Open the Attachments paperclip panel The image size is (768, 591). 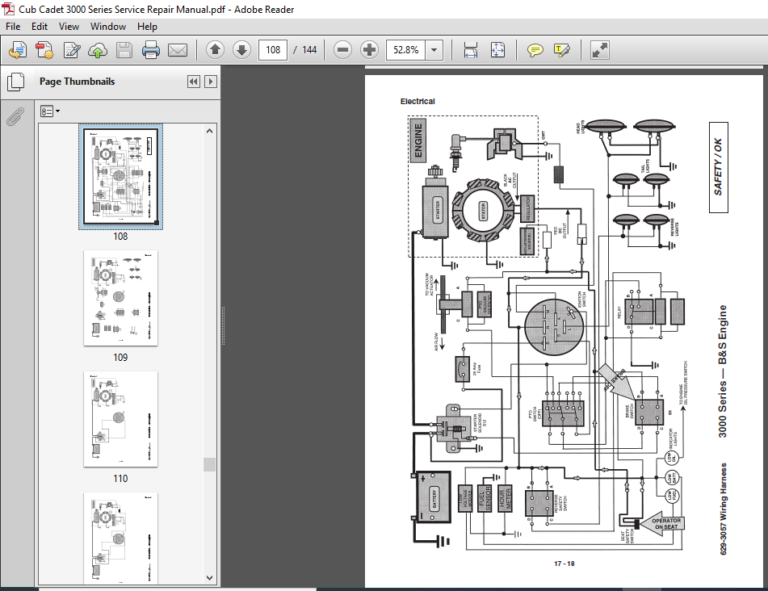click(x=16, y=116)
